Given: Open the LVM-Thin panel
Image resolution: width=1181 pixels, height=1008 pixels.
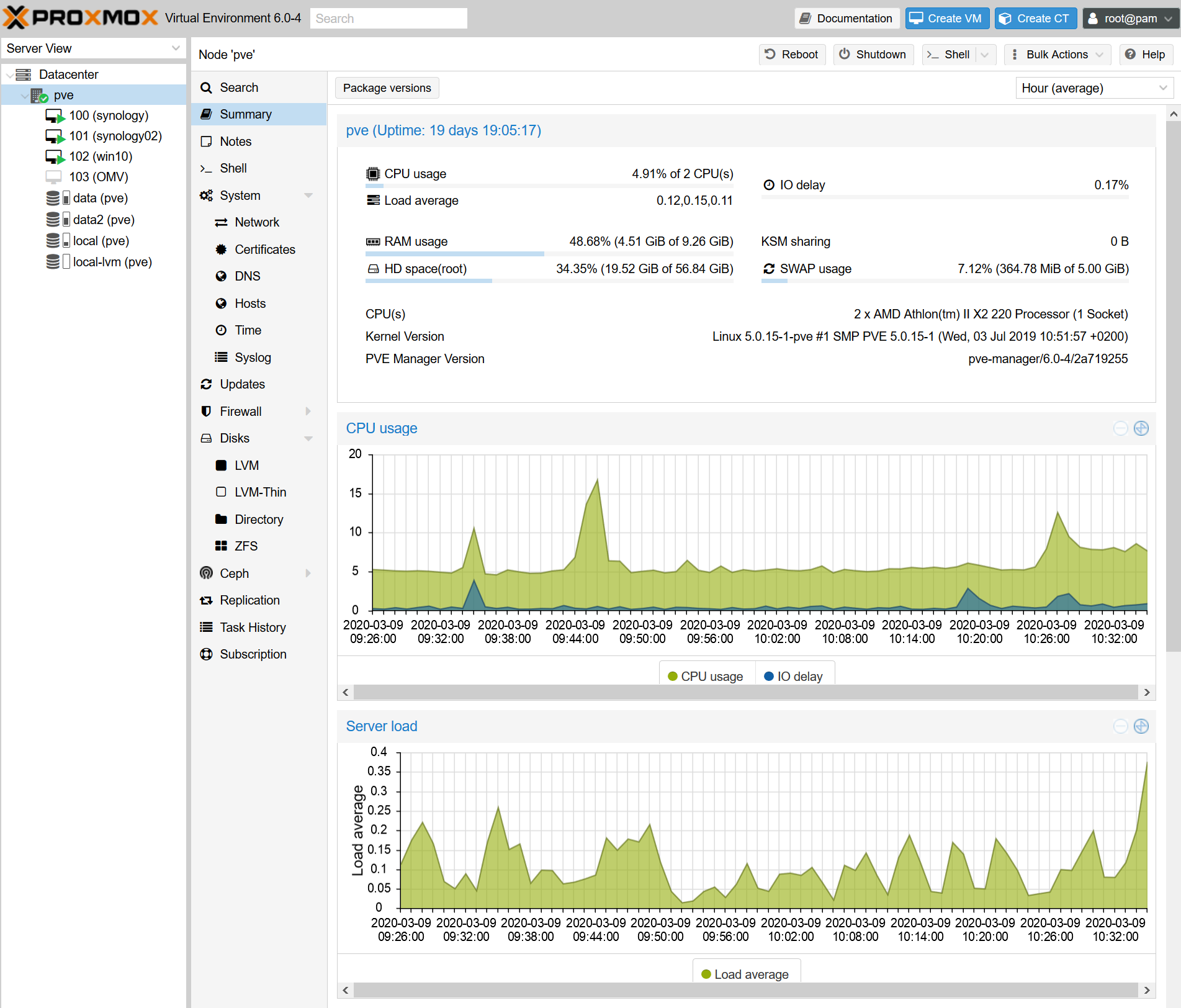Looking at the screenshot, I should tap(259, 492).
